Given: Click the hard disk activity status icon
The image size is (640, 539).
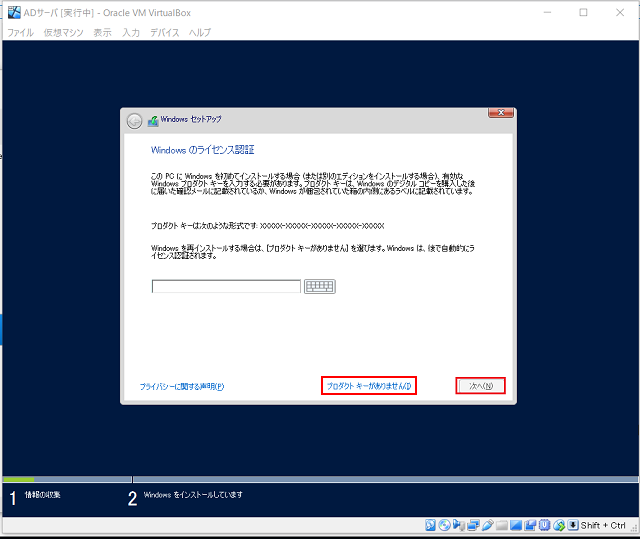Looking at the screenshot, I should tap(430, 525).
